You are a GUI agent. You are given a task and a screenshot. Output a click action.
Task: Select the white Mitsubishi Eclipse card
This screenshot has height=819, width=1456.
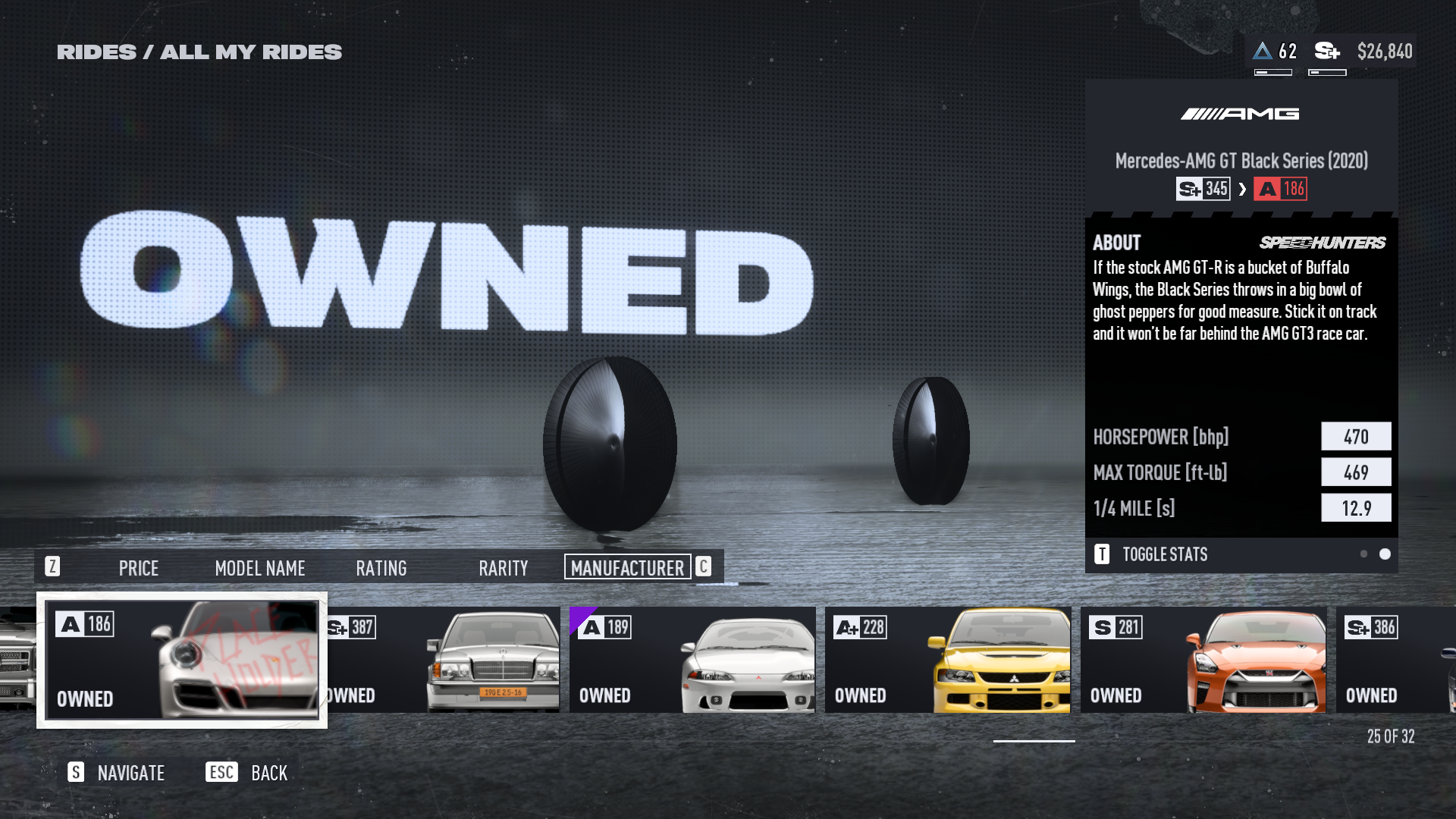point(692,659)
